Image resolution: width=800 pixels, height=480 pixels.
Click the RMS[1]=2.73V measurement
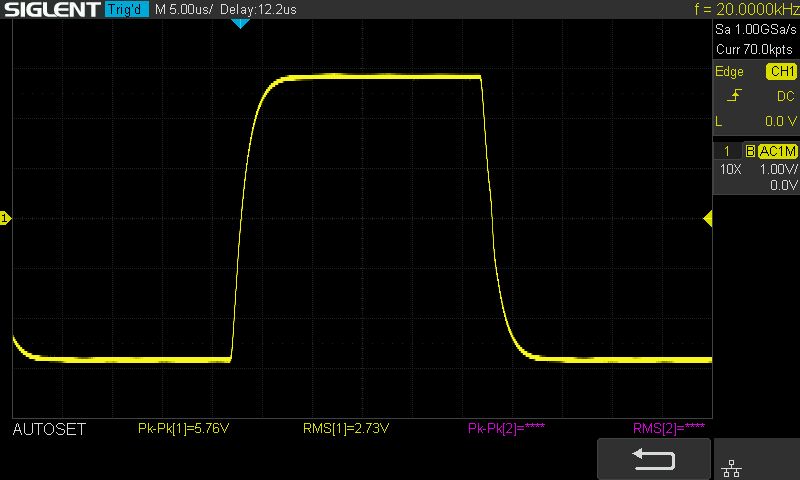(x=346, y=428)
